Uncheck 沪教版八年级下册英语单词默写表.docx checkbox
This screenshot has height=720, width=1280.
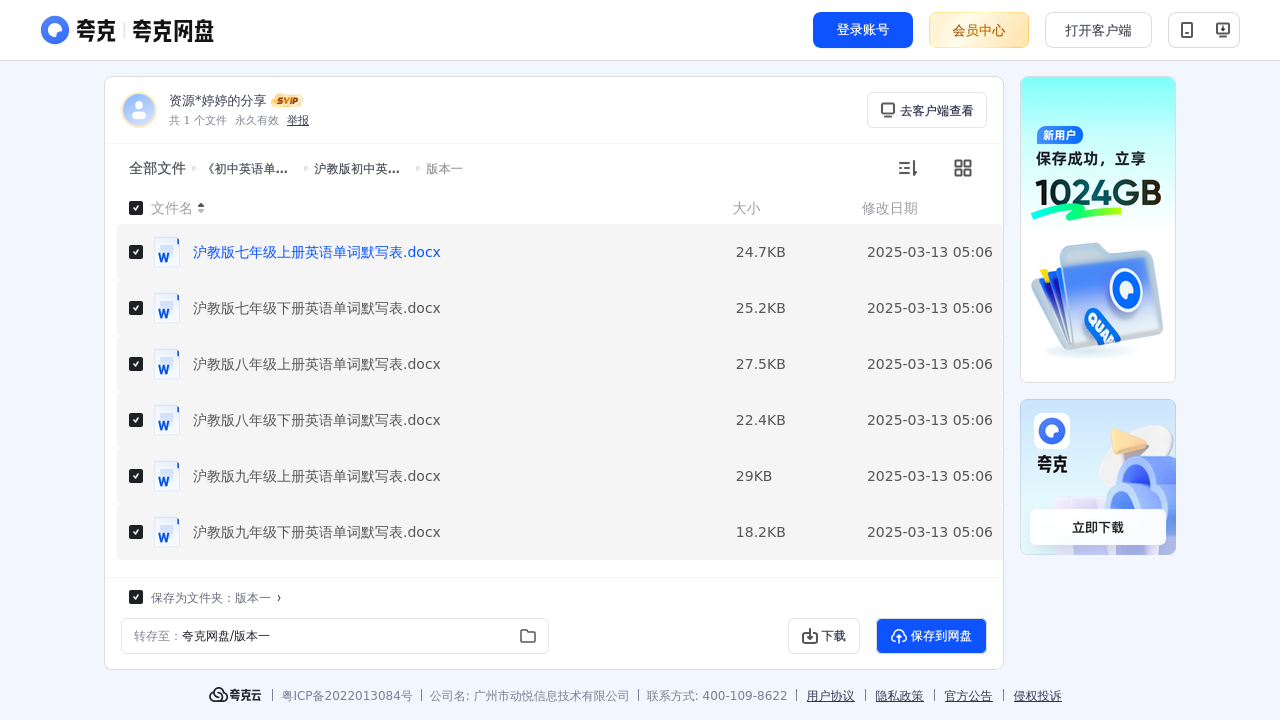click(136, 420)
